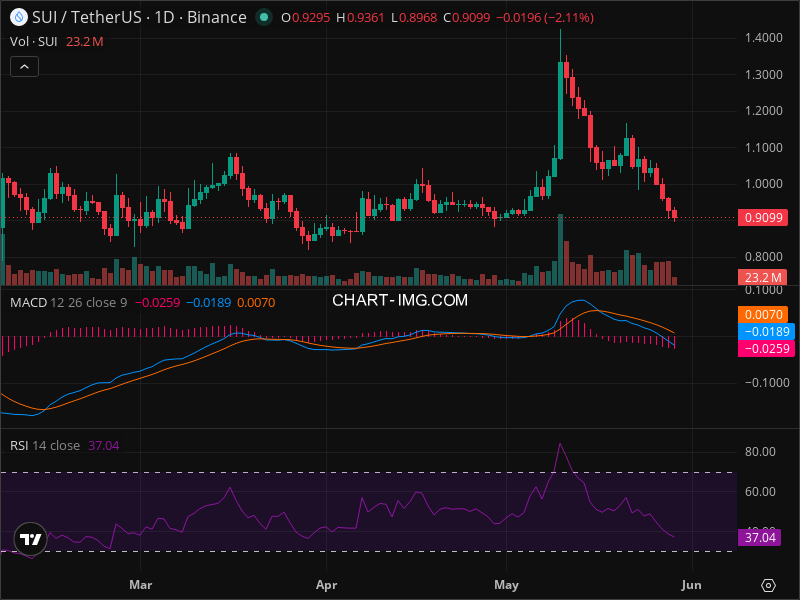Click the 0.8000 price scale label
Screen dimensions: 800x600
point(764,257)
